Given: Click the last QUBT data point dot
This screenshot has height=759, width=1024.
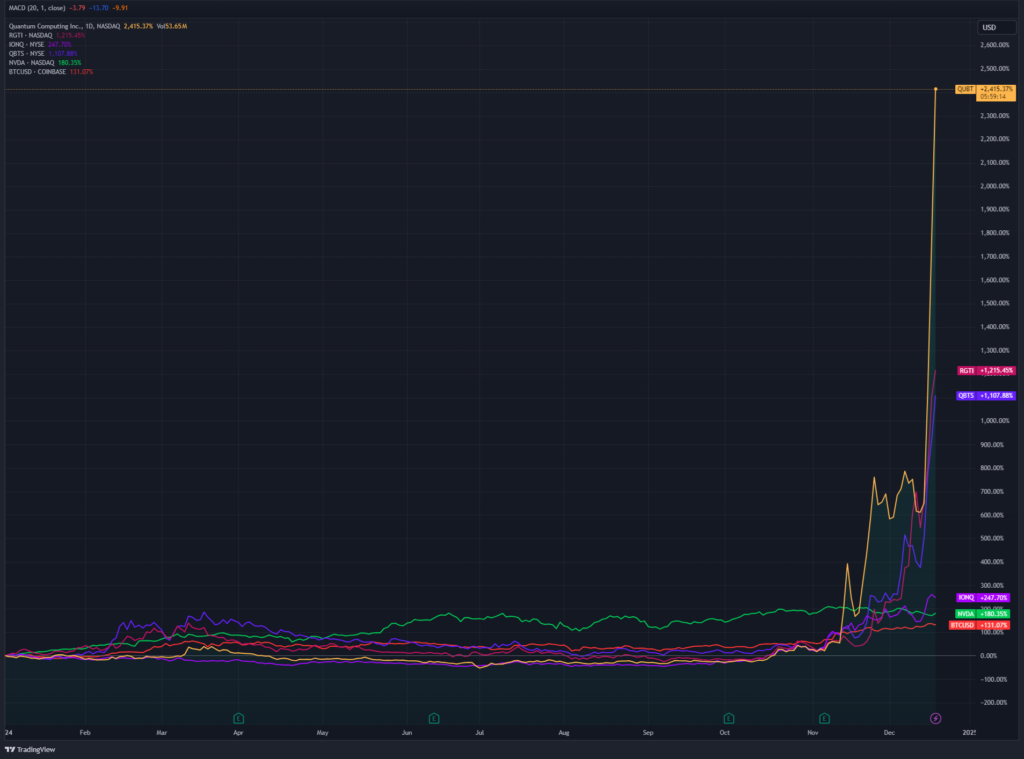Looking at the screenshot, I should [936, 89].
